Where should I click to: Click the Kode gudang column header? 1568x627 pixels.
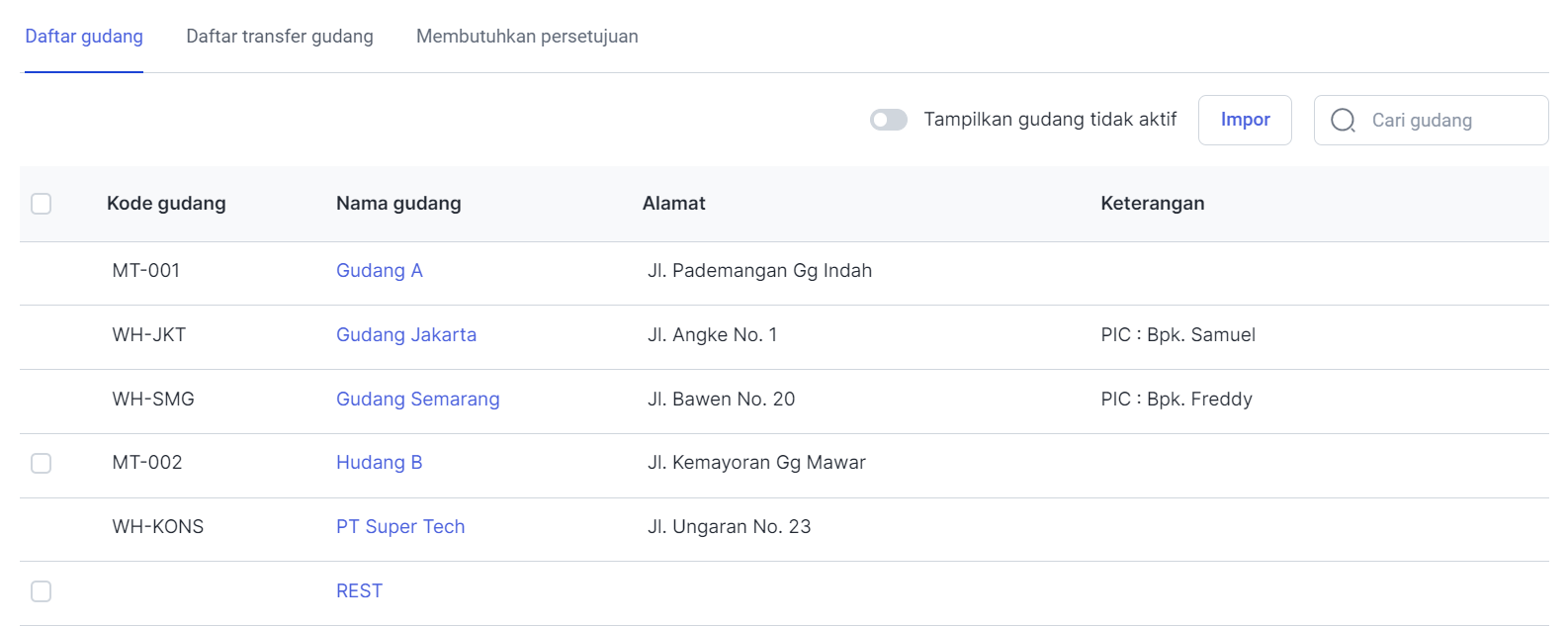[x=166, y=204]
